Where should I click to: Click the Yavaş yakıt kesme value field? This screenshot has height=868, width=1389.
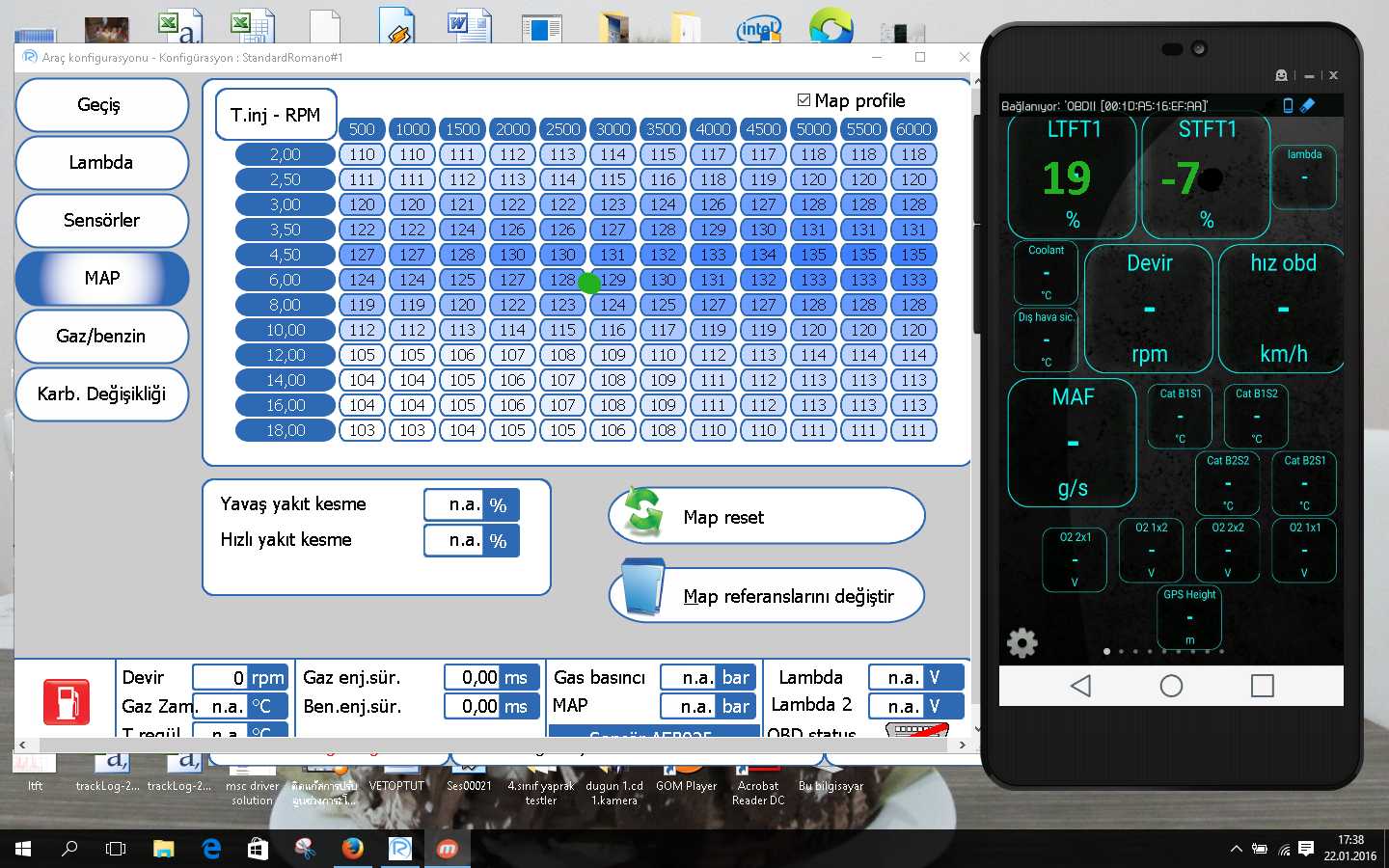[454, 504]
